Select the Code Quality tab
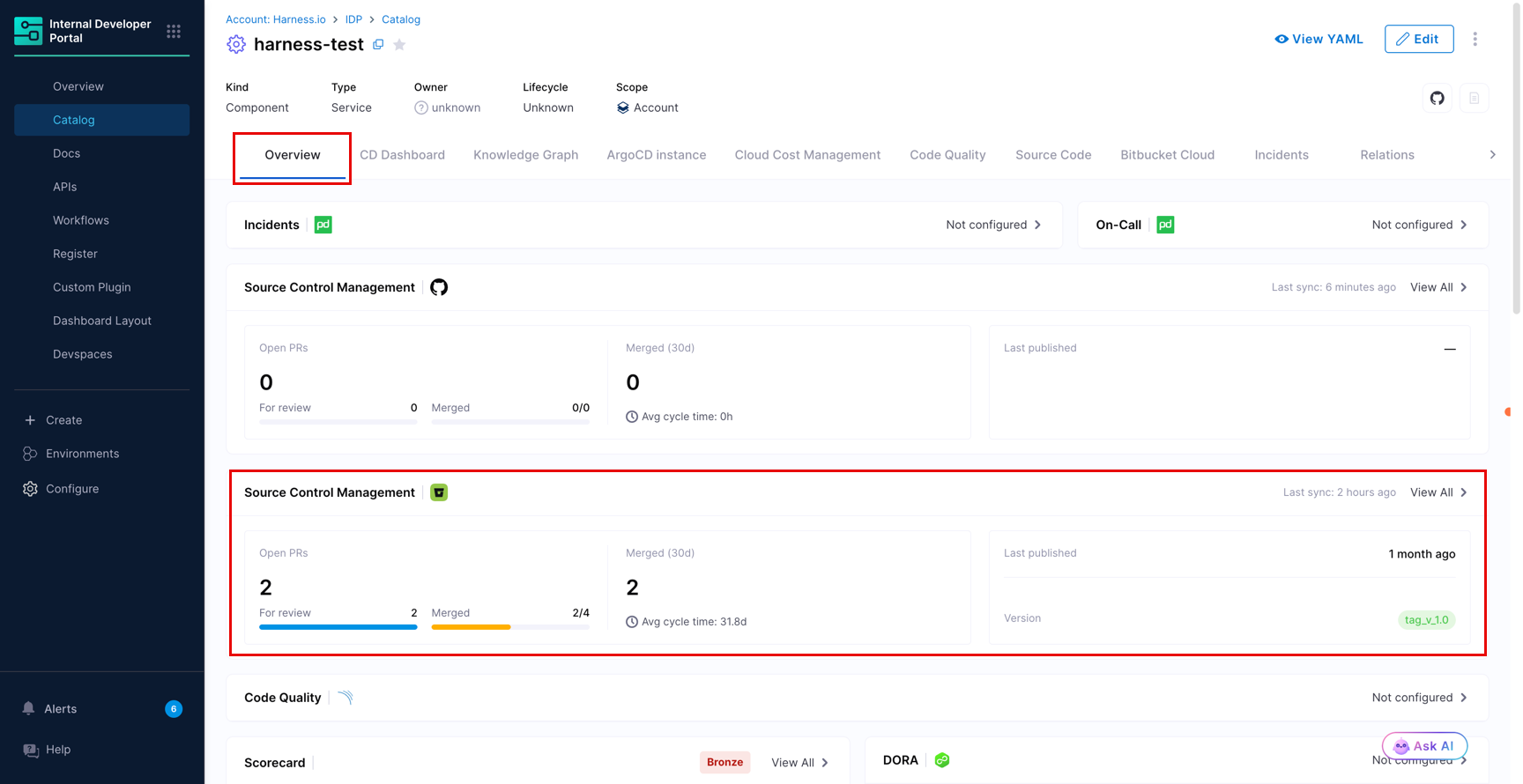This screenshot has height=784, width=1523. pyautogui.click(x=947, y=155)
